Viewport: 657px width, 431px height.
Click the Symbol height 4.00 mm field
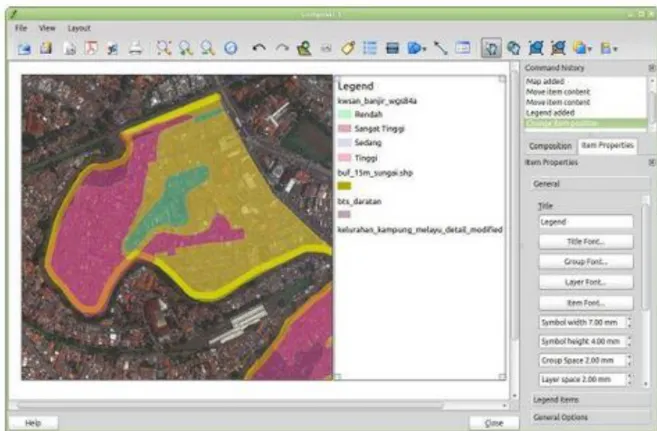tap(585, 341)
